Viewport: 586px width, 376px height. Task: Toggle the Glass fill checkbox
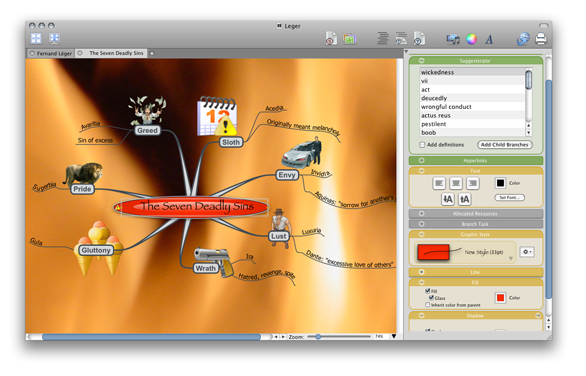click(x=431, y=298)
